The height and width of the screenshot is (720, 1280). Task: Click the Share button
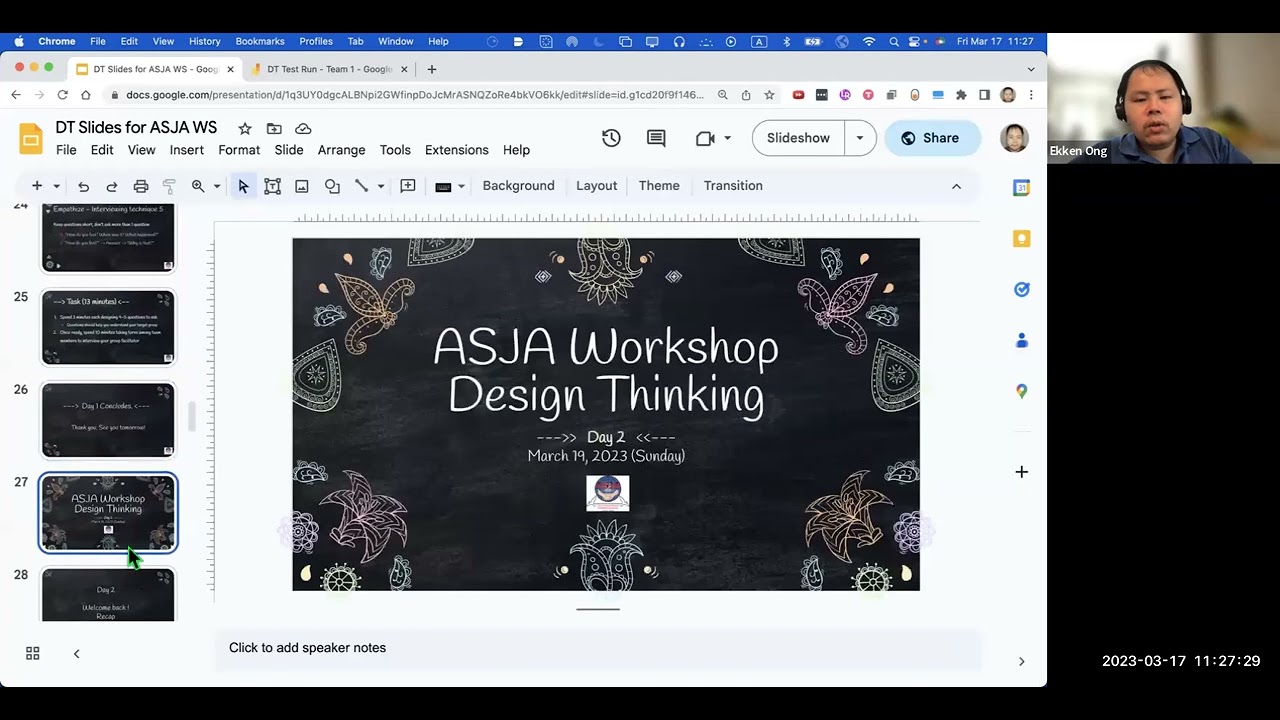(x=930, y=138)
